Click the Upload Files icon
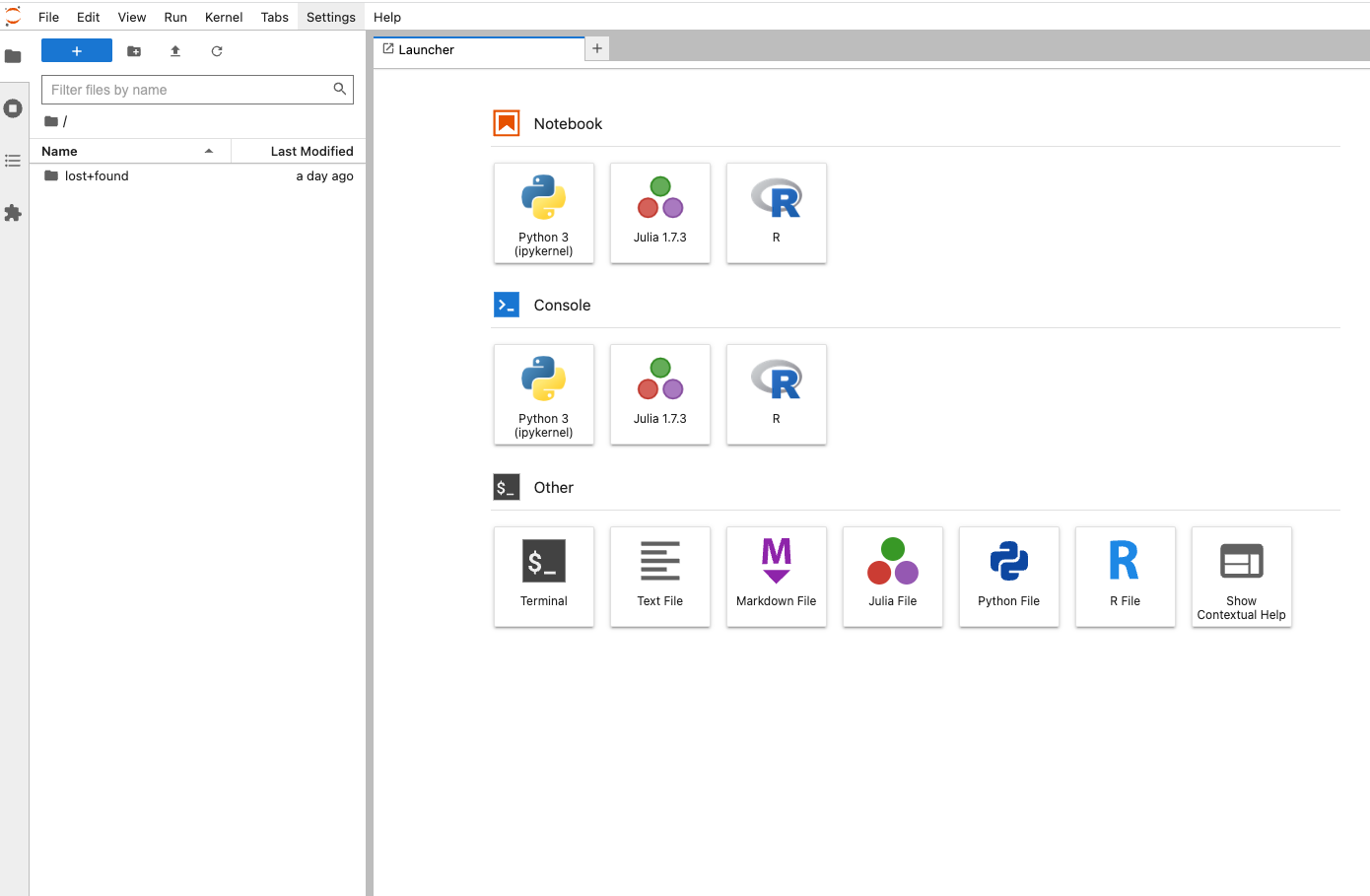 click(x=175, y=51)
